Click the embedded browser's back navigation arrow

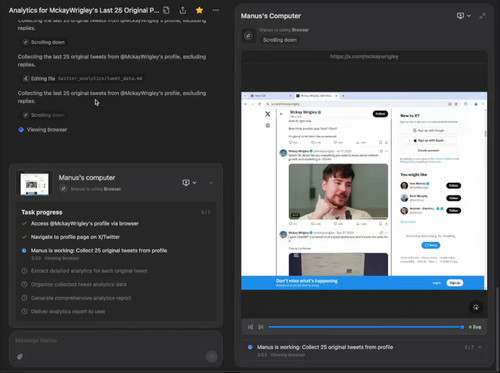(x=246, y=104)
